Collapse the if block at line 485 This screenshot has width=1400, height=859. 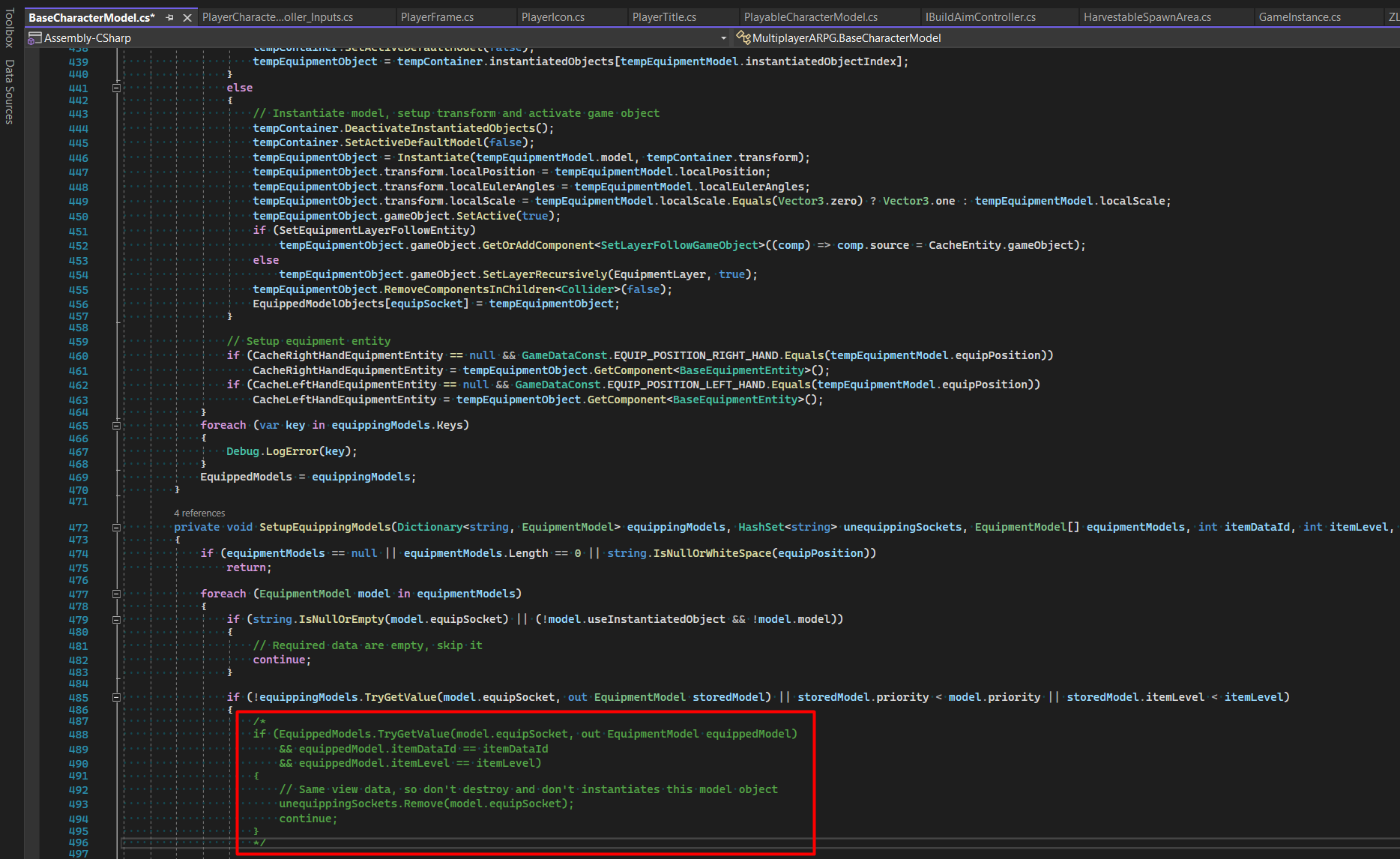116,697
